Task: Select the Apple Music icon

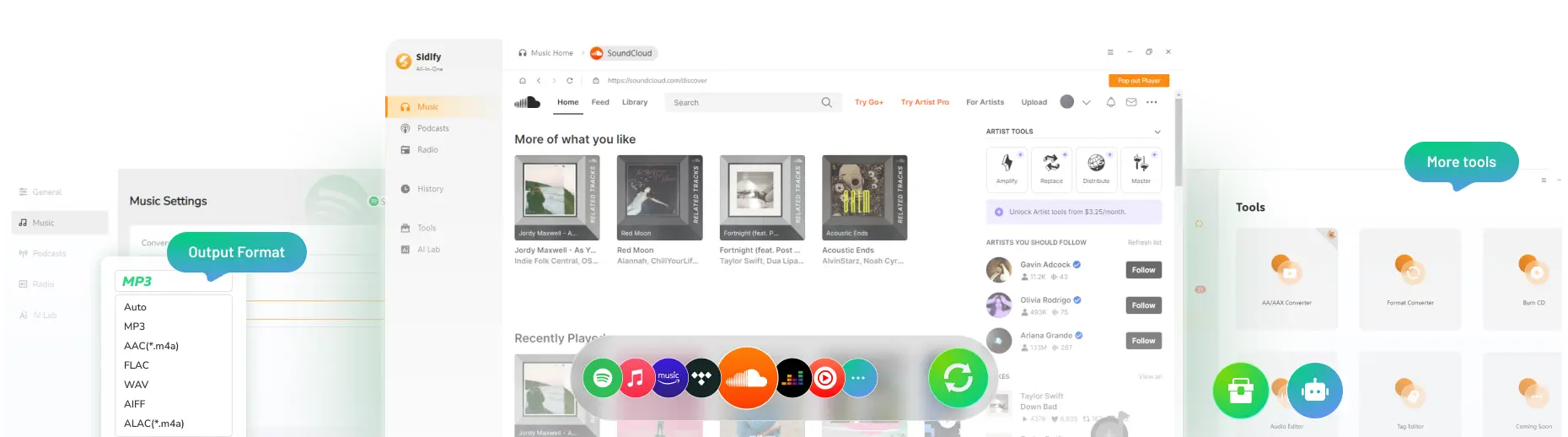Action: (x=636, y=378)
